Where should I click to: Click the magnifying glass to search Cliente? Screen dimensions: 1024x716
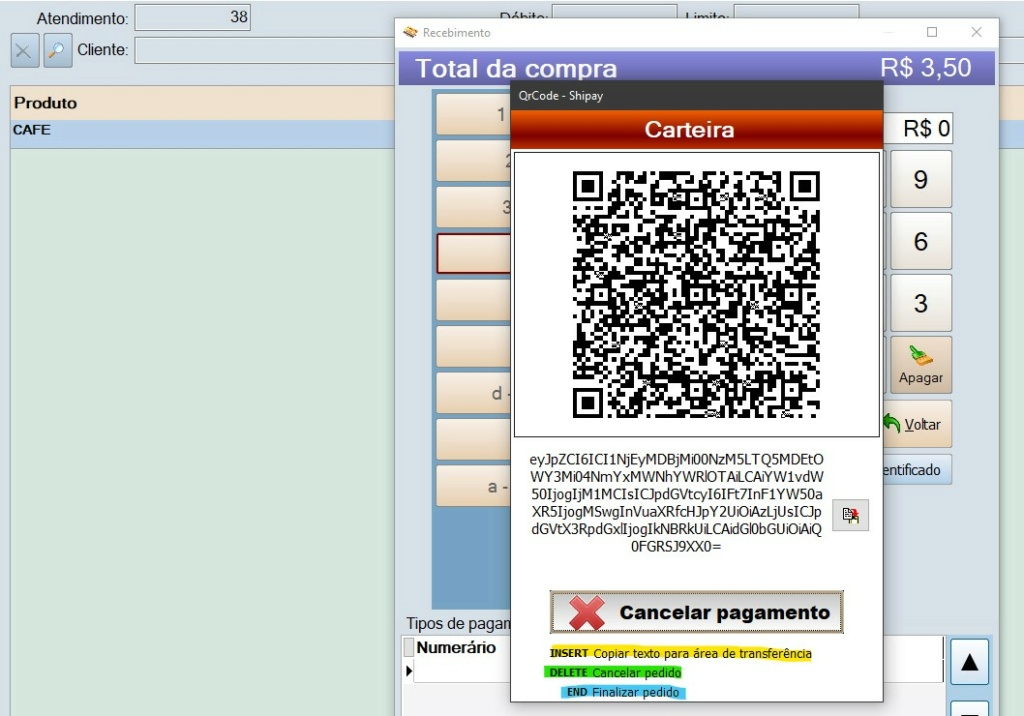(57, 50)
